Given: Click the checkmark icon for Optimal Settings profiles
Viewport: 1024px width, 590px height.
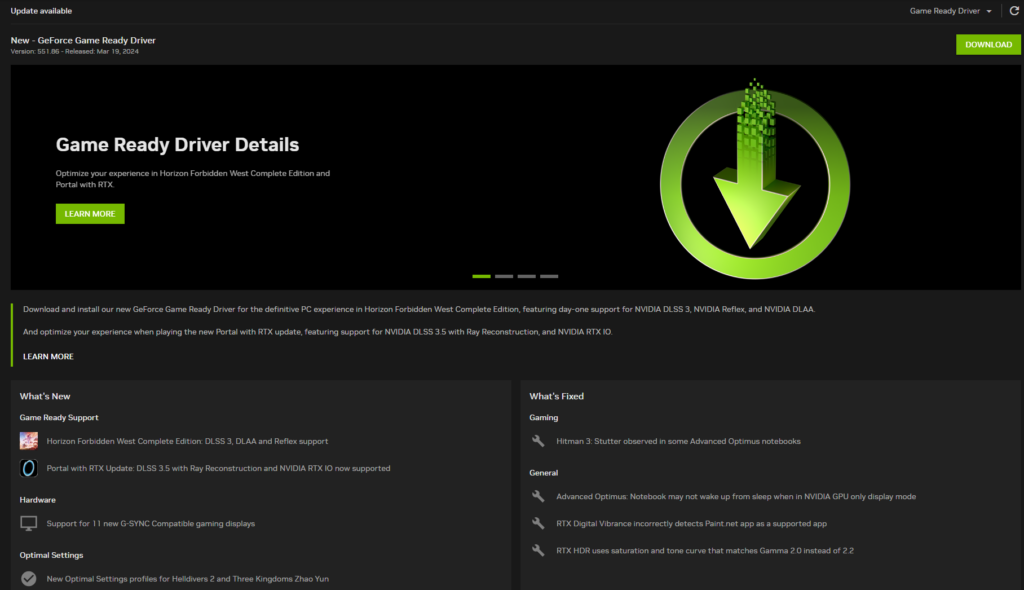Looking at the screenshot, I should click(x=29, y=579).
